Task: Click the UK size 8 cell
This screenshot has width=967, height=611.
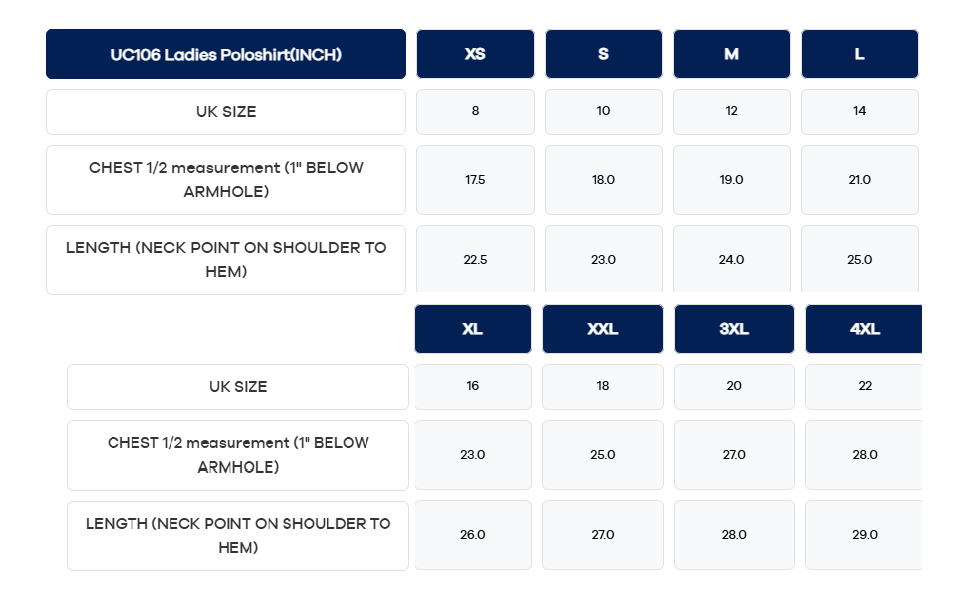Action: (475, 111)
